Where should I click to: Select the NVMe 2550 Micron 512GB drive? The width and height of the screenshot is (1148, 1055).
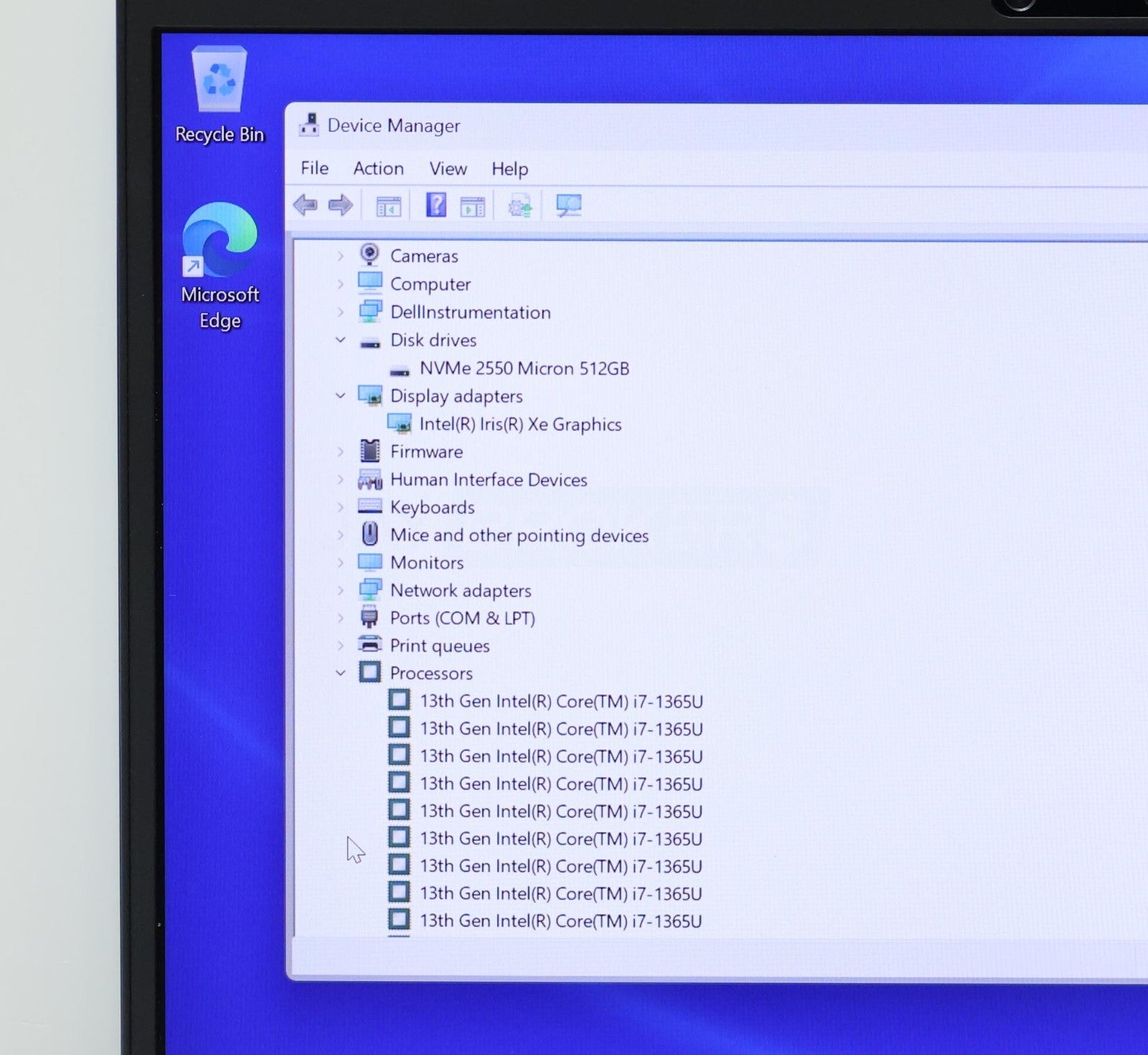pyautogui.click(x=524, y=369)
